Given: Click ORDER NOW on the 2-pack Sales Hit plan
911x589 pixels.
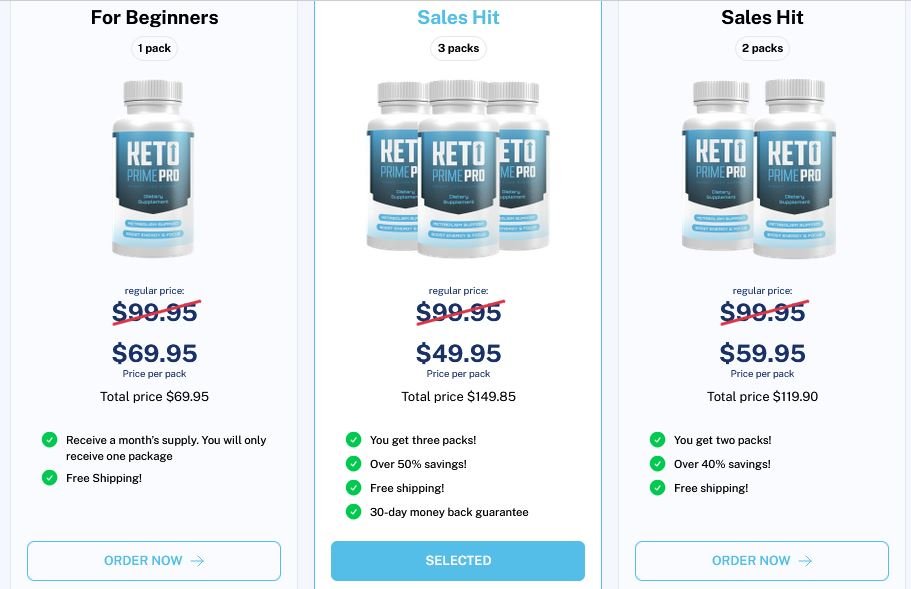Looking at the screenshot, I should [762, 560].
